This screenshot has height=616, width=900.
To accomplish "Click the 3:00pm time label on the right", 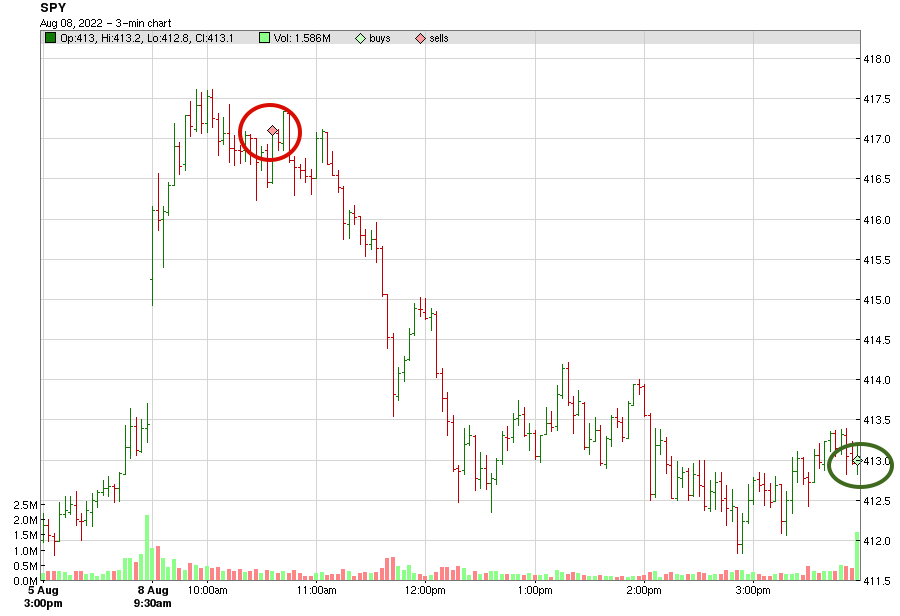I will tap(753, 590).
